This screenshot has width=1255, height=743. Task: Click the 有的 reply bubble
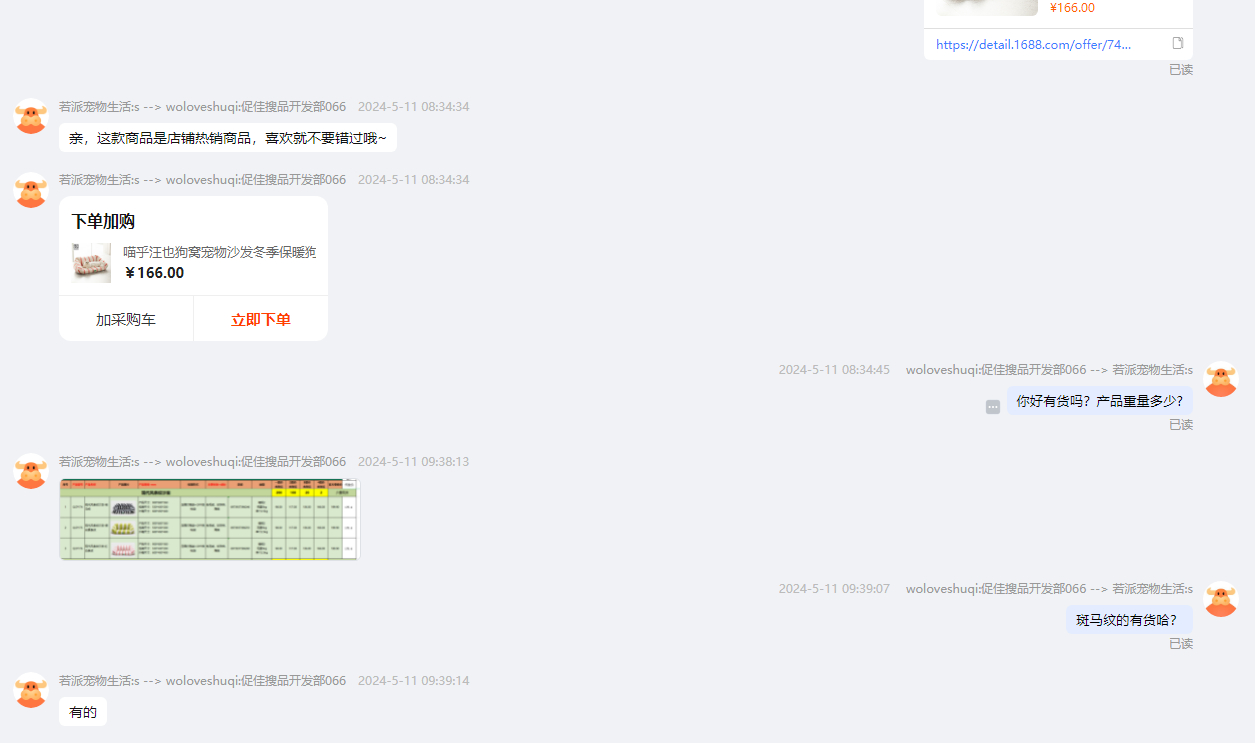point(83,712)
